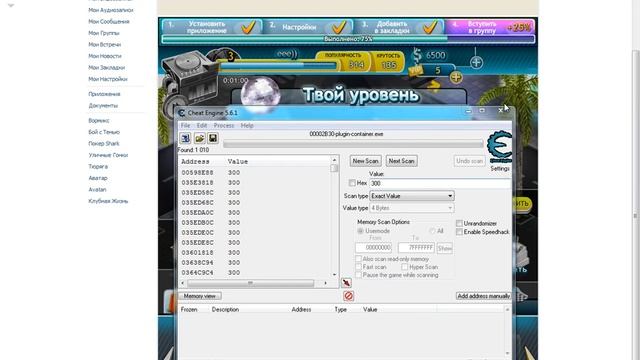Open Мои Сообщения in sidebar
Image resolution: width=640 pixels, height=360 pixels.
click(x=109, y=22)
